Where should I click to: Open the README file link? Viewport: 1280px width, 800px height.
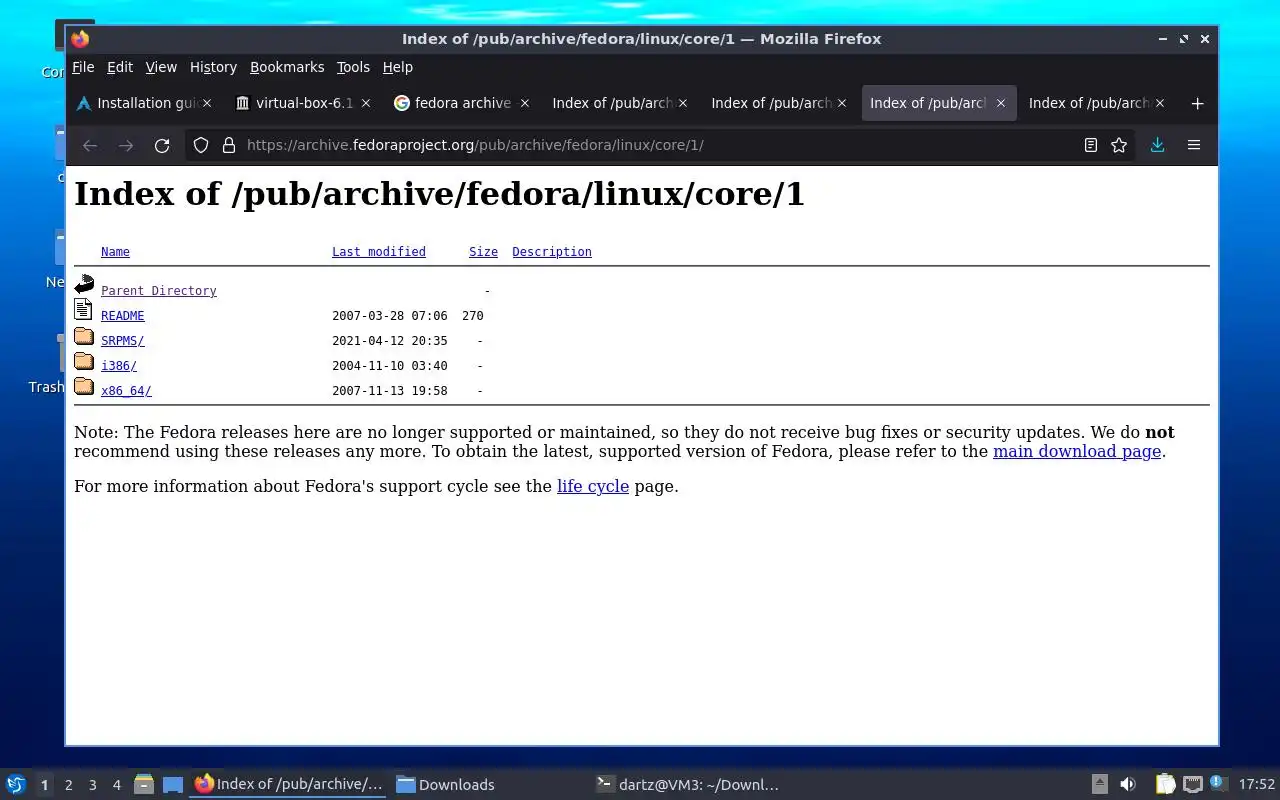(123, 316)
